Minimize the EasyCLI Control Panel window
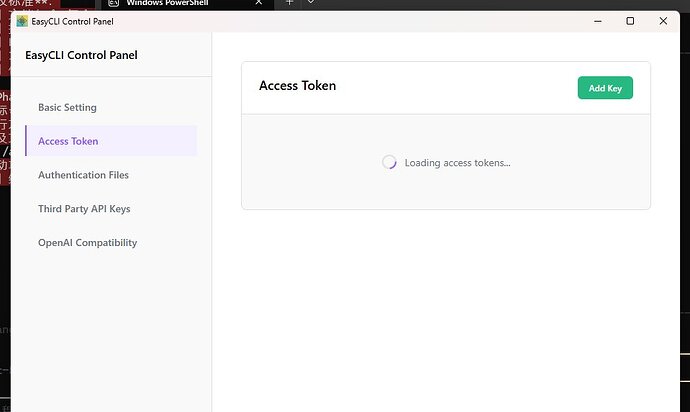The image size is (690, 412). (598, 21)
